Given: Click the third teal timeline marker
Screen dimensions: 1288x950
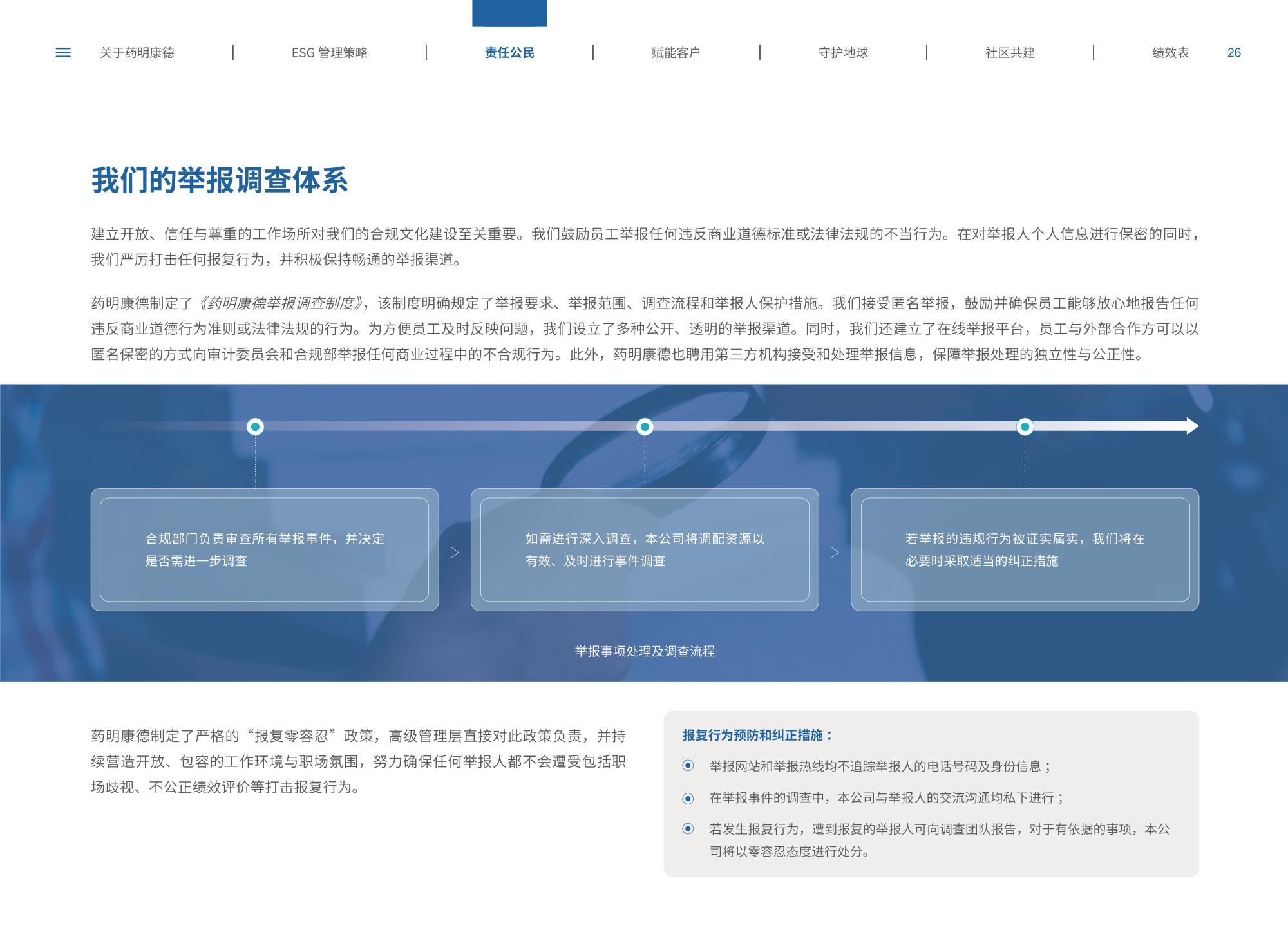Looking at the screenshot, I should pyautogui.click(x=1025, y=426).
